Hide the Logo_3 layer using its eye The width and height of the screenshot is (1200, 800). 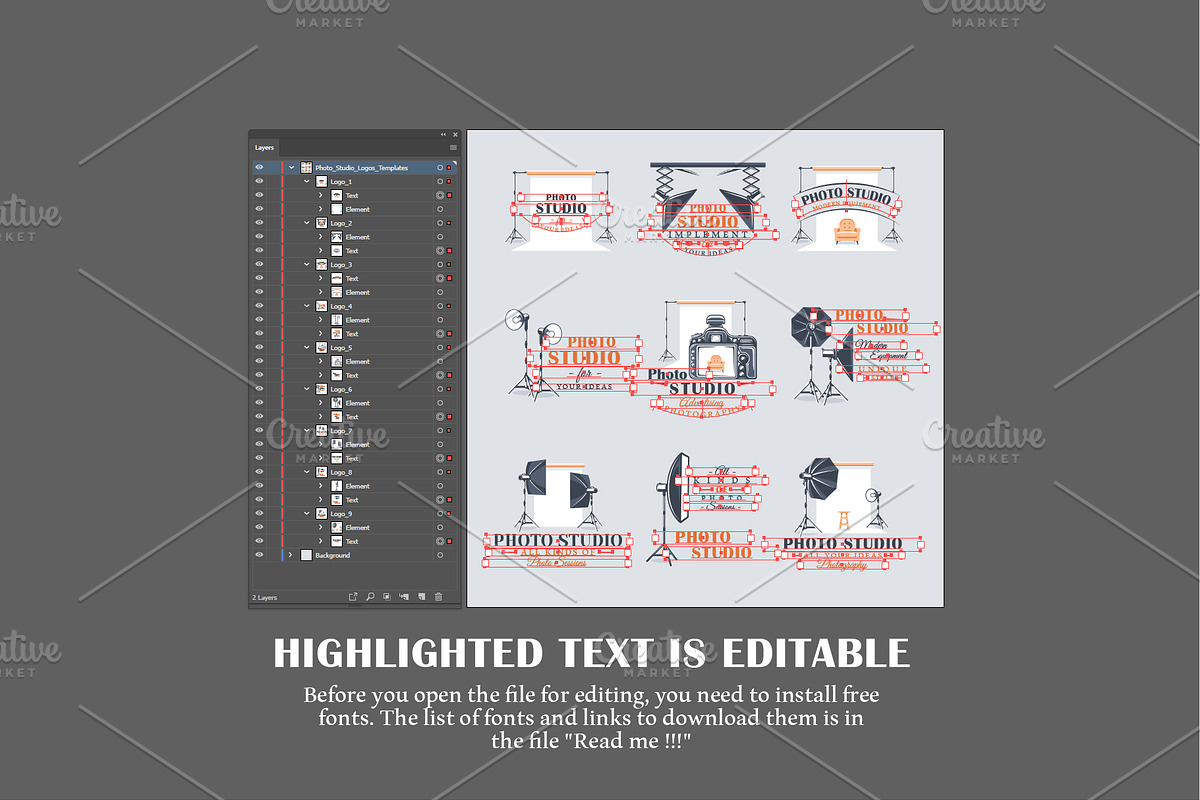point(259,265)
